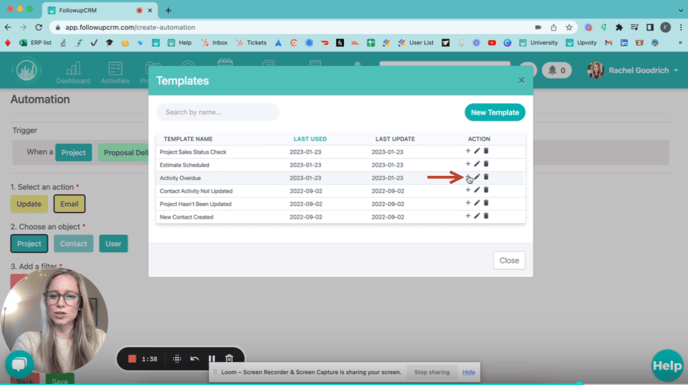Pause the Loom recording
Screen dimensions: 688x385
click(x=212, y=359)
